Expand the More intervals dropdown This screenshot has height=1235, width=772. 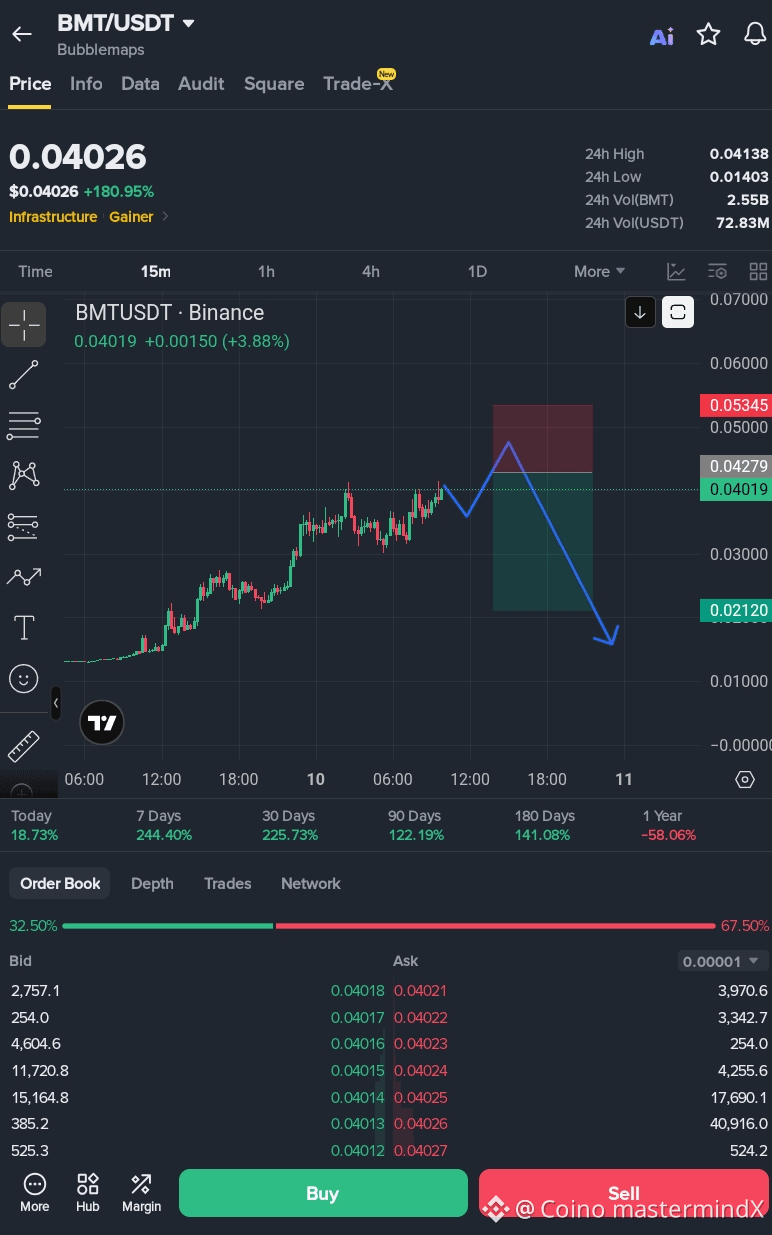click(x=599, y=272)
